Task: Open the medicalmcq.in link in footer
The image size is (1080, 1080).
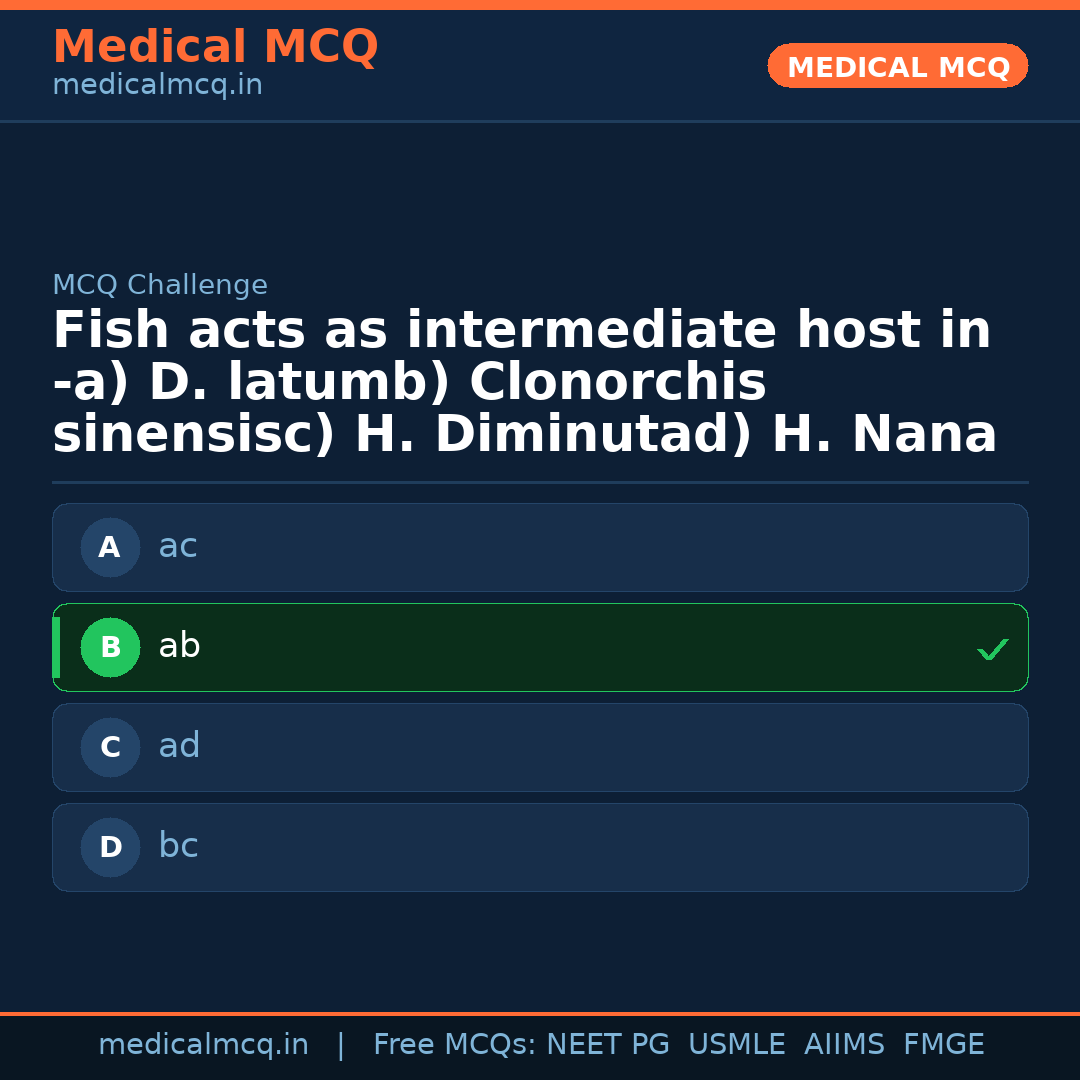Action: [203, 1045]
